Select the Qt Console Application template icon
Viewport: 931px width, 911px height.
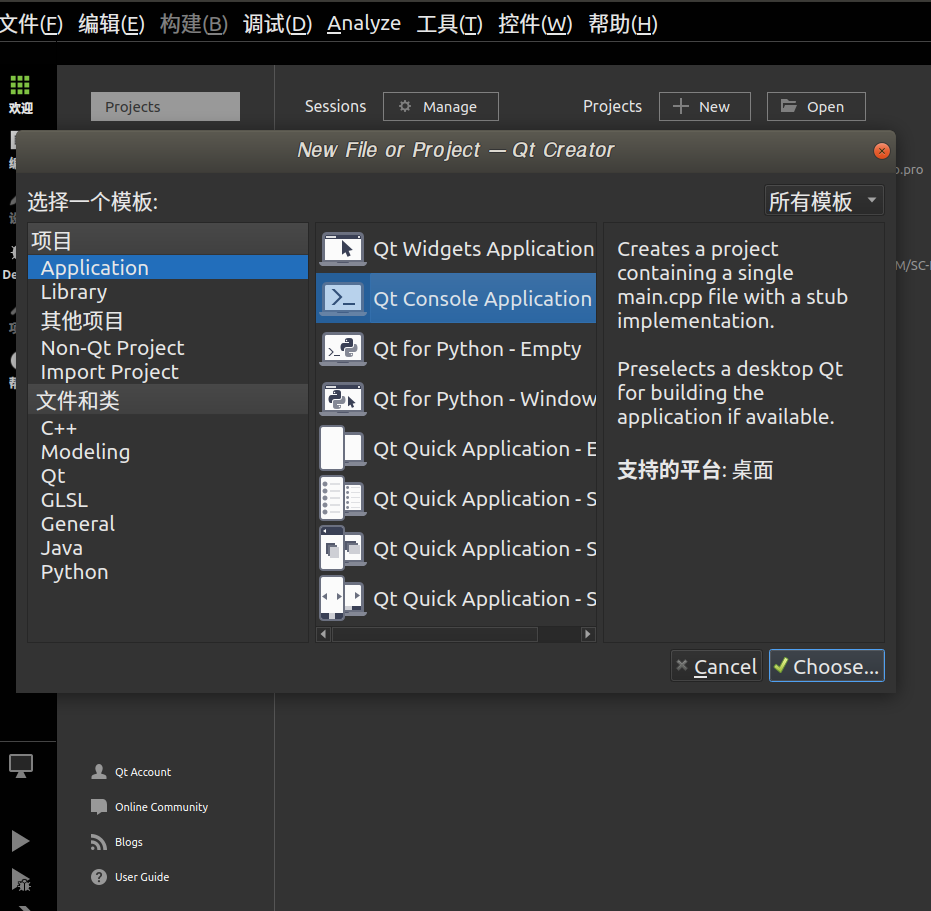tap(341, 299)
